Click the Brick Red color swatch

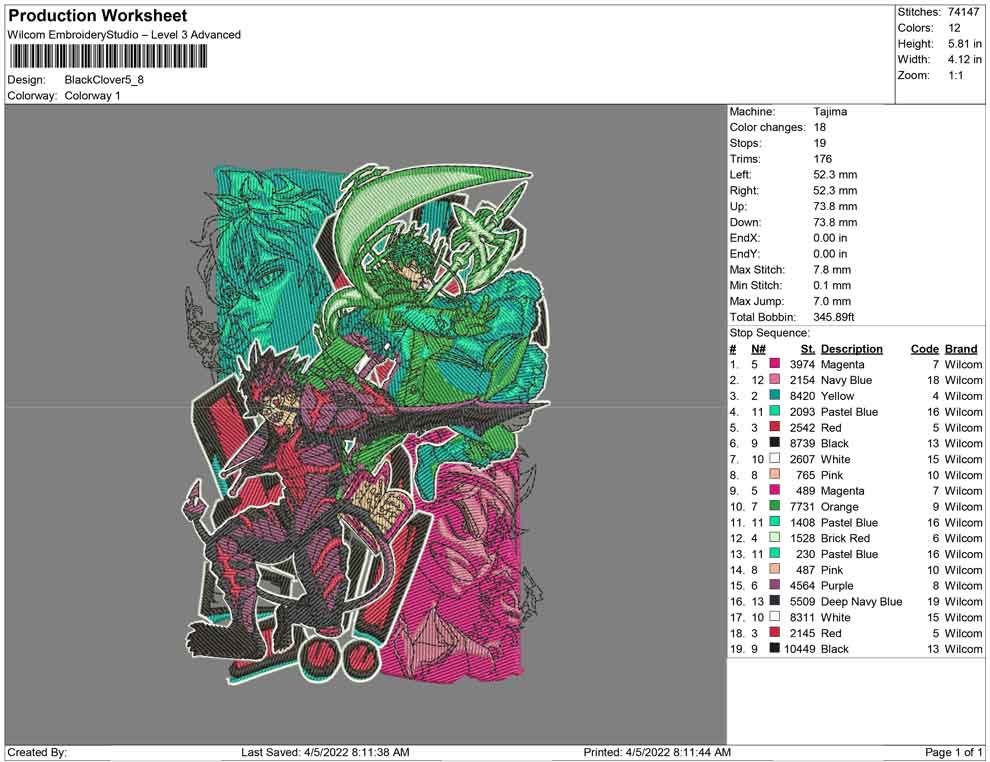(x=775, y=537)
